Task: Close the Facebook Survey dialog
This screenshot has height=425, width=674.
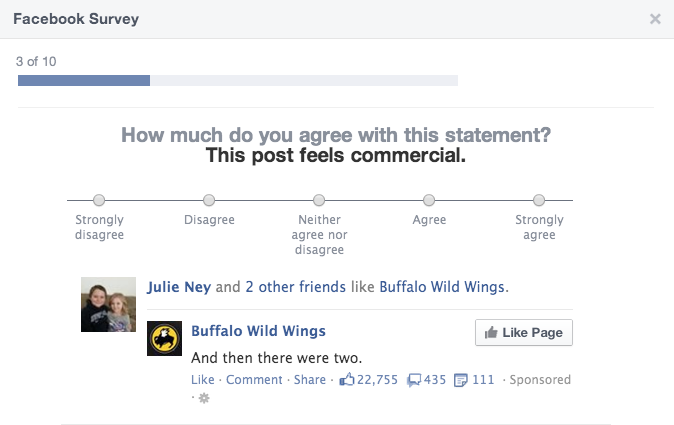Action: pos(655,19)
